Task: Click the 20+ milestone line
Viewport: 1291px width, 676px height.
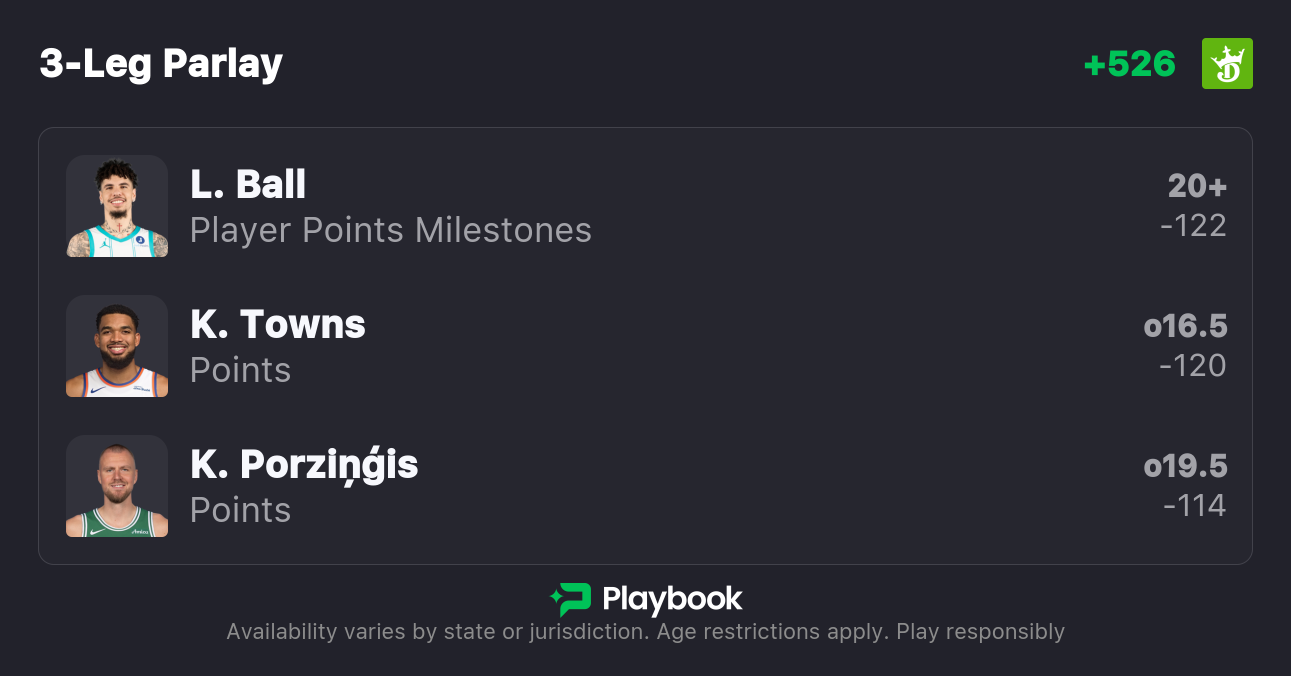Action: pyautogui.click(x=1197, y=186)
